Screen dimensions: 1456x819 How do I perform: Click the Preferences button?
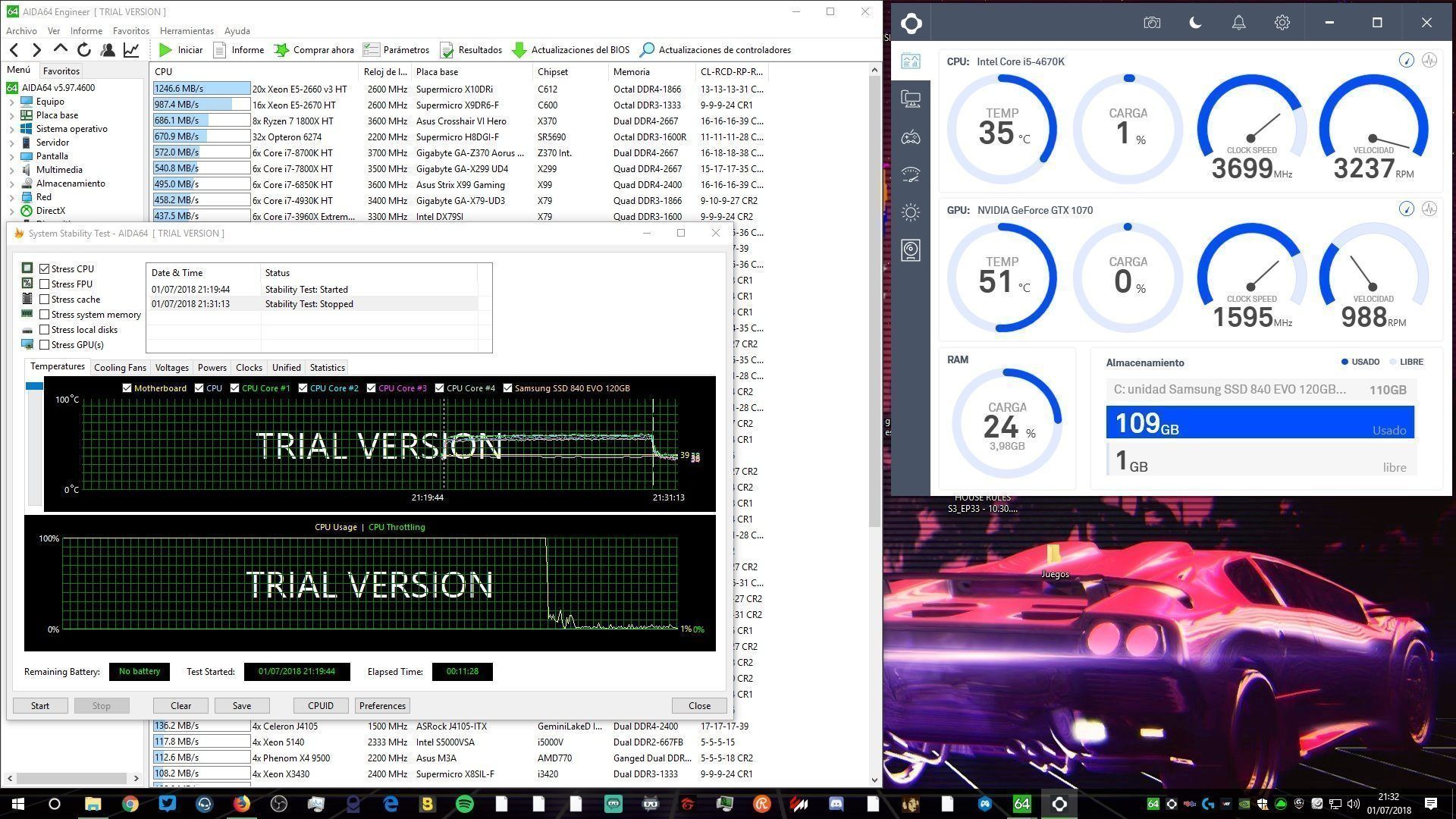tap(382, 706)
